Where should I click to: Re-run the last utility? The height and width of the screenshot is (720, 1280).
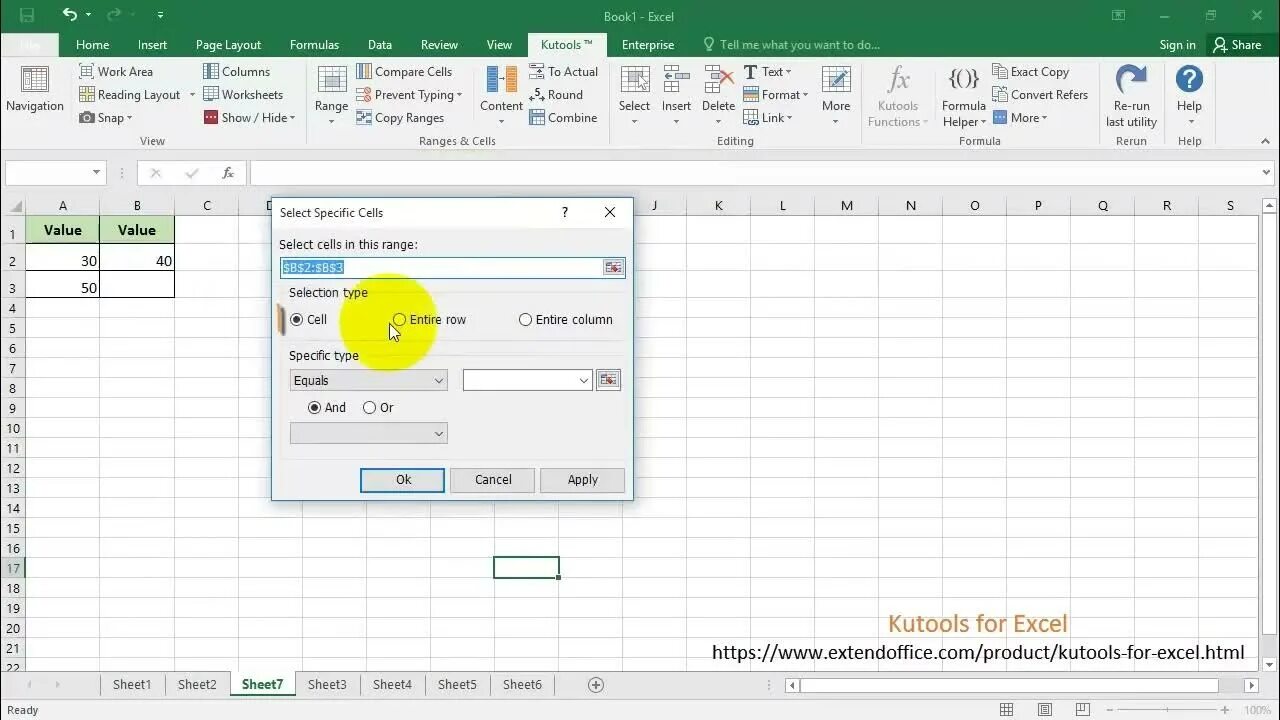click(1131, 97)
